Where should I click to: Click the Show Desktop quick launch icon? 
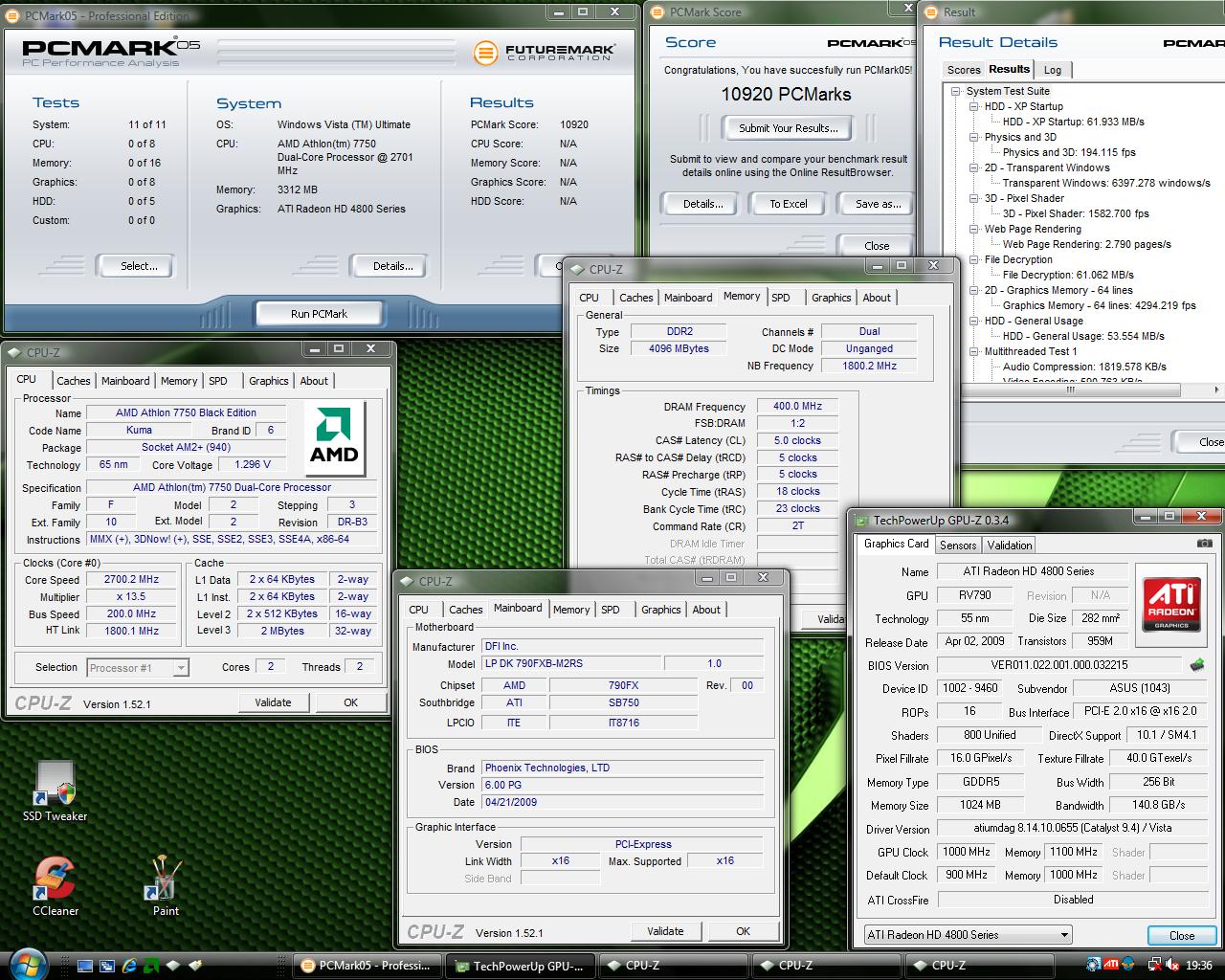[x=85, y=966]
